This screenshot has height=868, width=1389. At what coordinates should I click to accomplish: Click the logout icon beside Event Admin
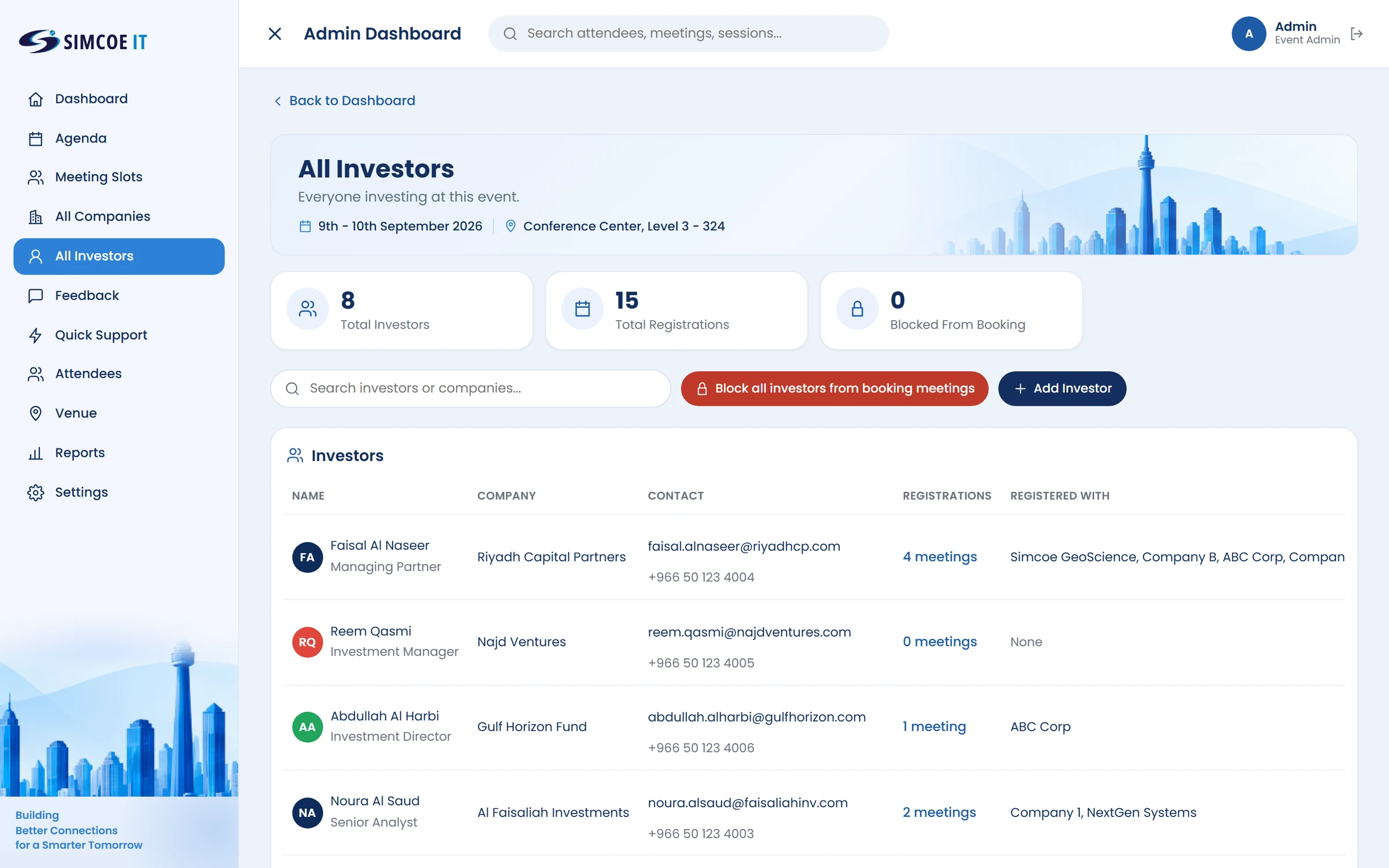[x=1357, y=34]
